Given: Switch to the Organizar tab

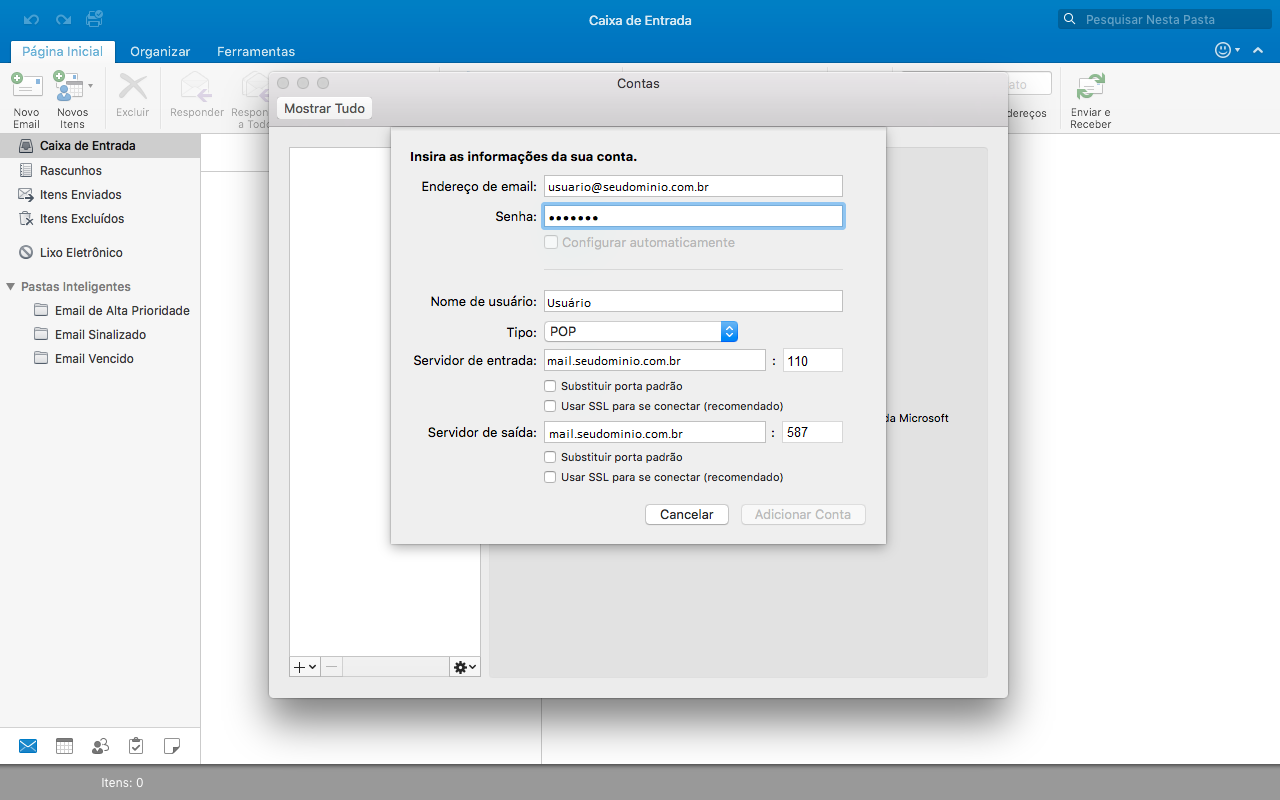Looking at the screenshot, I should [x=160, y=51].
